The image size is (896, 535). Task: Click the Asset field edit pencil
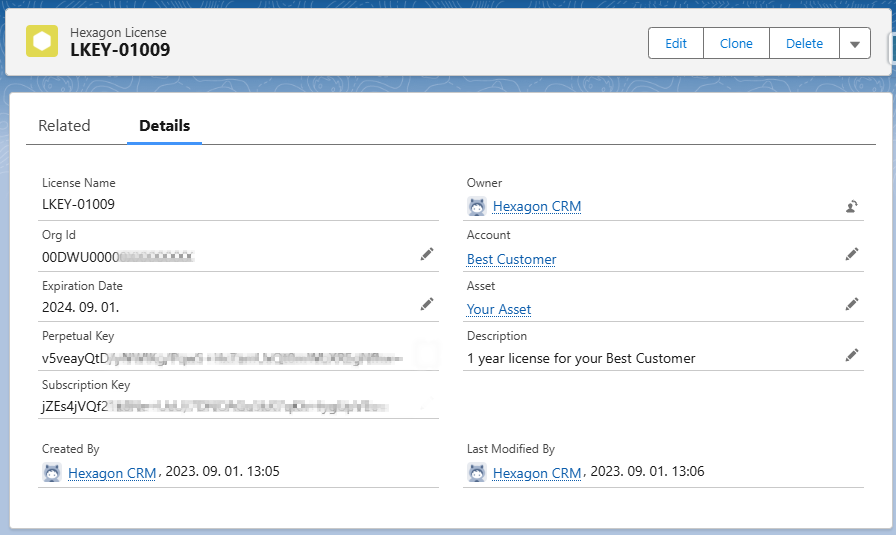(852, 304)
